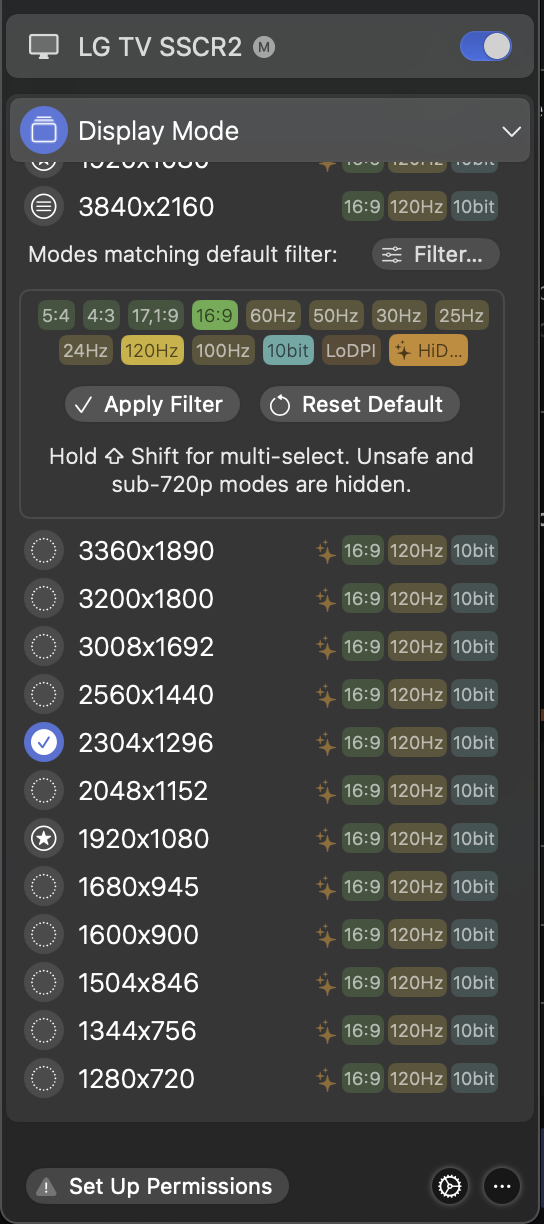Image resolution: width=544 pixels, height=1224 pixels.
Task: Click the Apply Filter button
Action: click(152, 405)
